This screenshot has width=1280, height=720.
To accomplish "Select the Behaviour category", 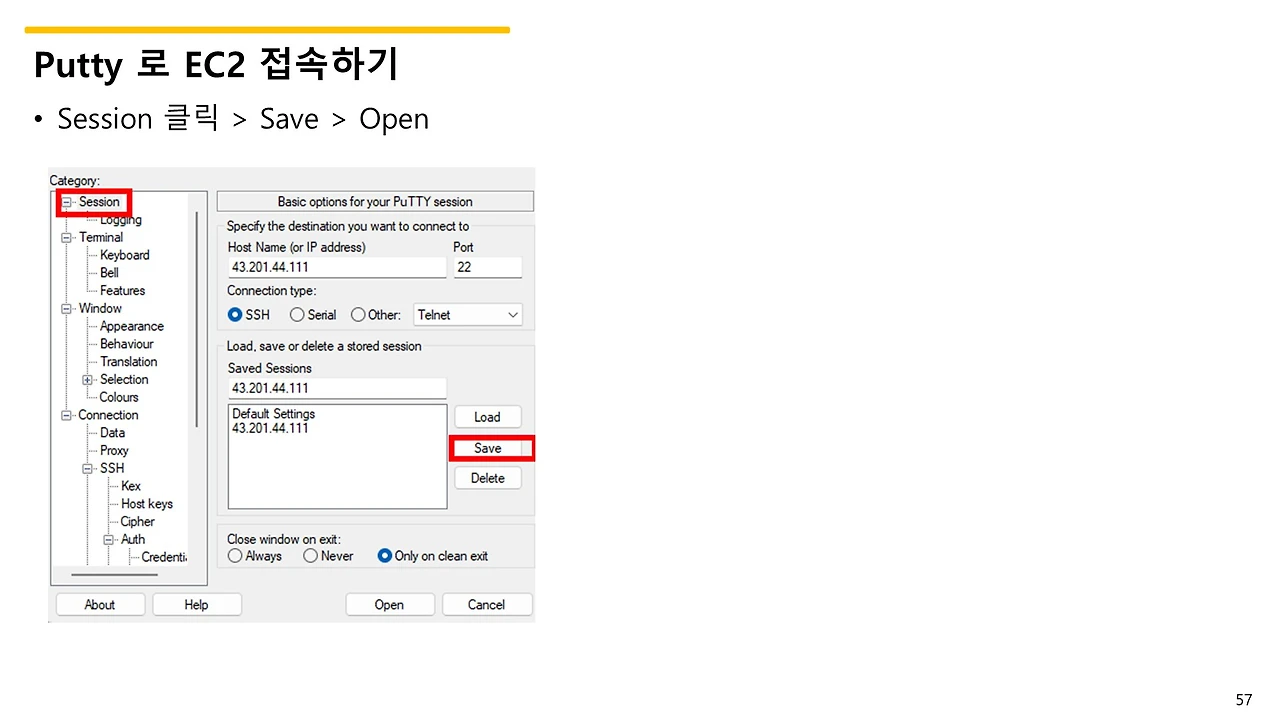I will 127,344.
